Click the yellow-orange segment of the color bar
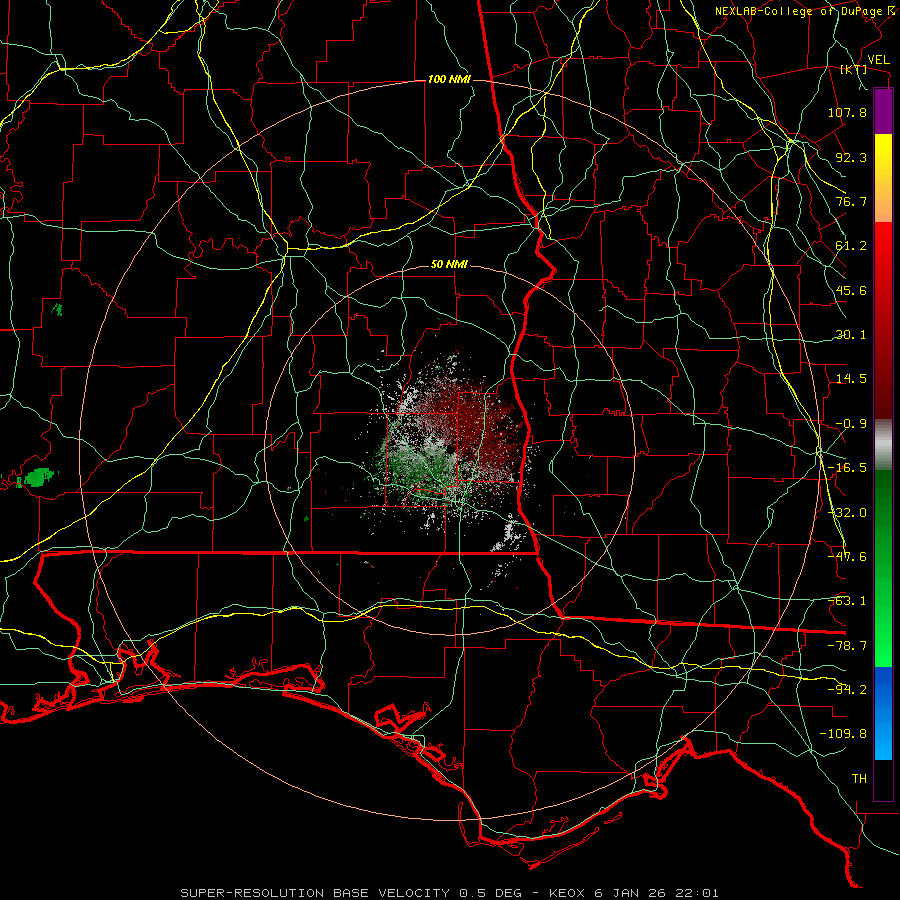The height and width of the screenshot is (900, 900). [x=883, y=178]
